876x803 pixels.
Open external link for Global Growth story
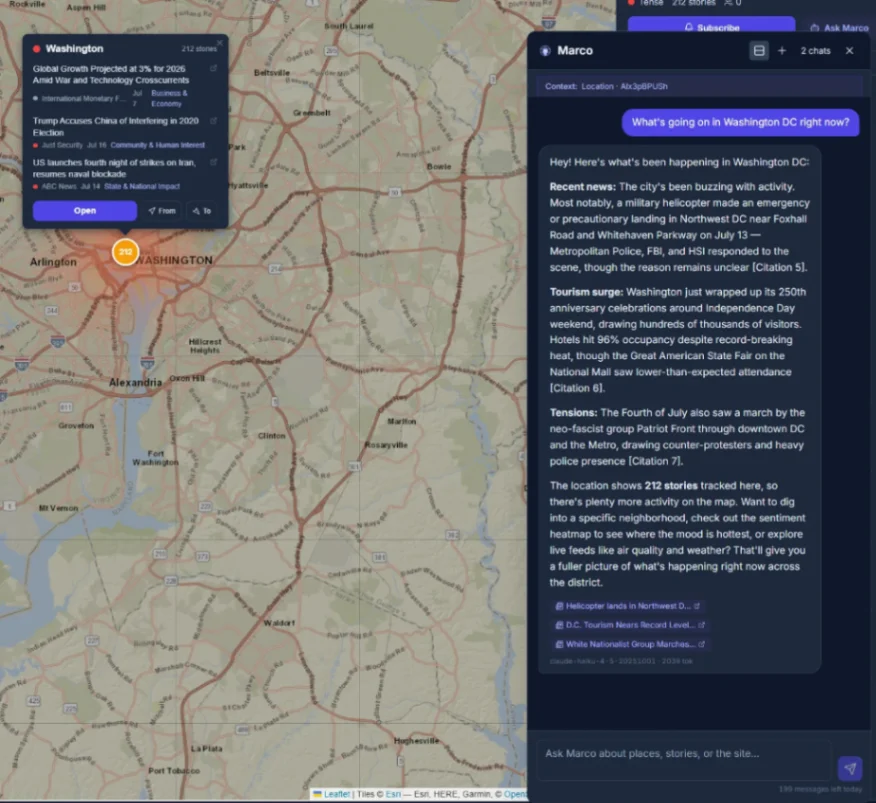click(213, 68)
